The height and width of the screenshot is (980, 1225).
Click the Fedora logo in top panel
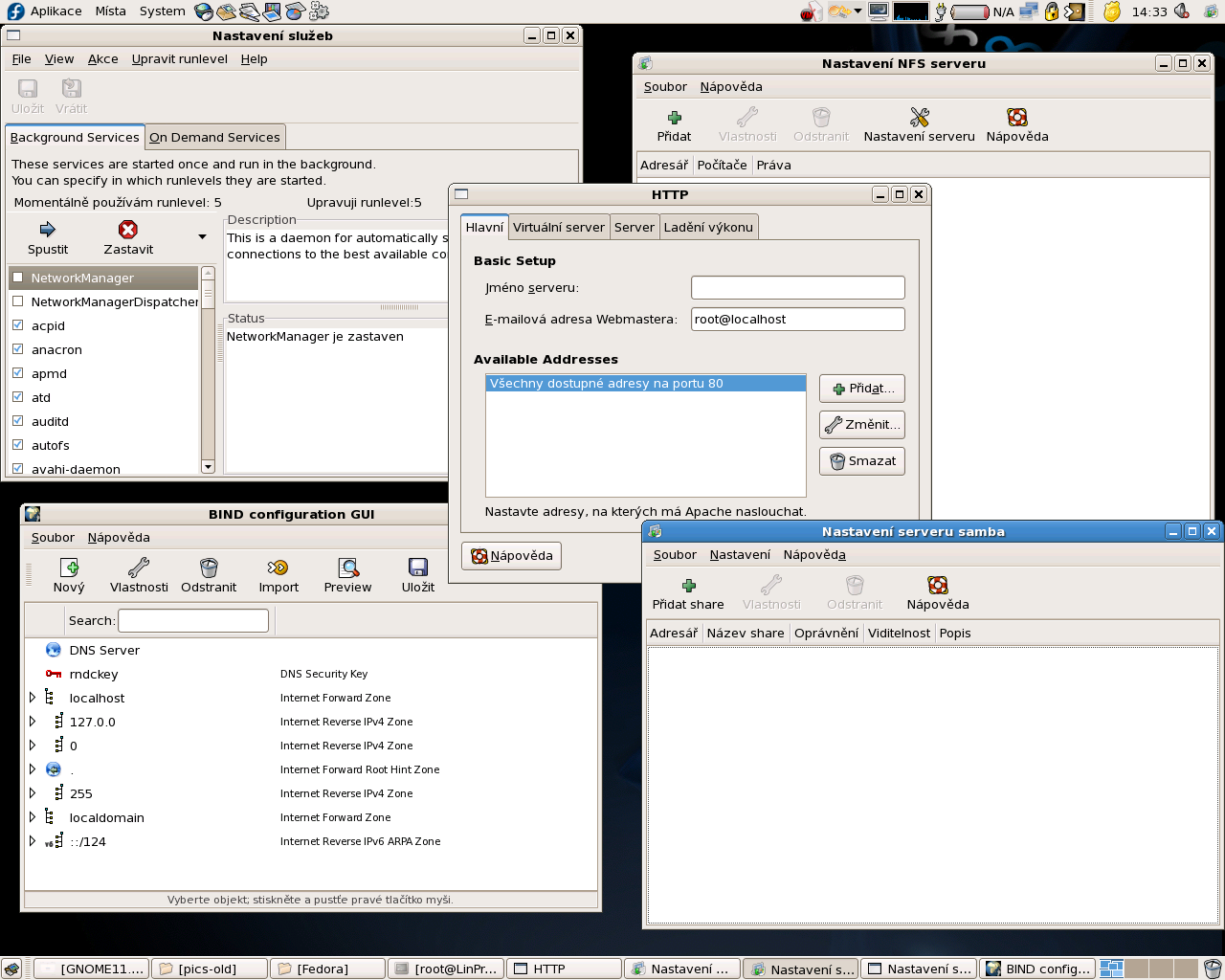(15, 11)
